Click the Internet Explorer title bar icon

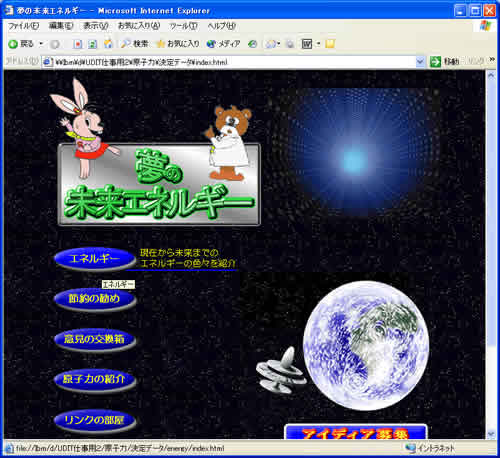tap(9, 10)
